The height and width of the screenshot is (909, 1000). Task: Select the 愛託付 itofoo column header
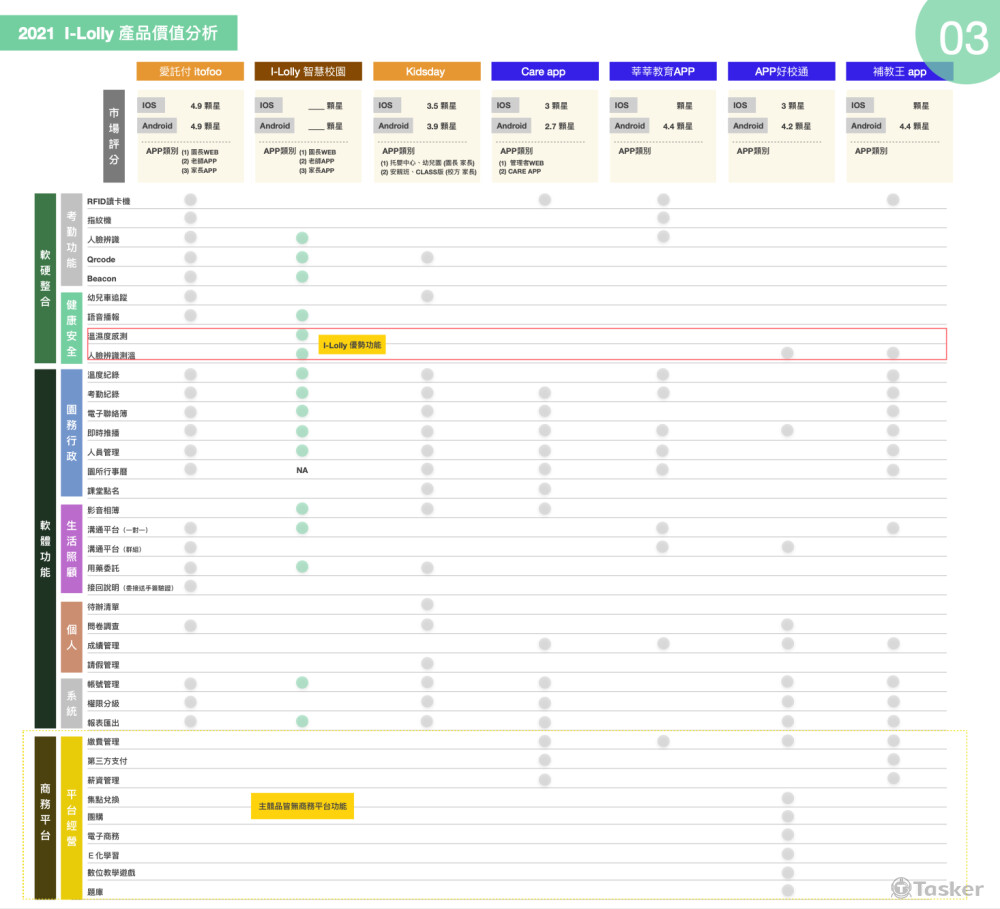pos(191,72)
